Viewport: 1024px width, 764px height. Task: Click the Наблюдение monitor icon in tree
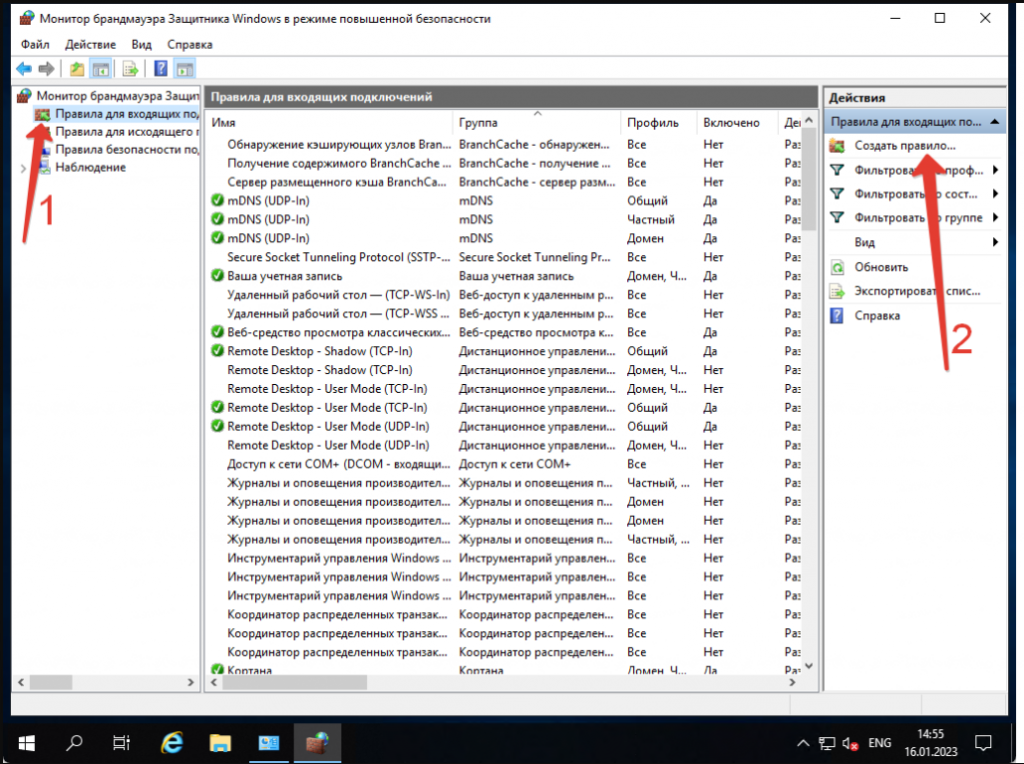click(x=45, y=167)
